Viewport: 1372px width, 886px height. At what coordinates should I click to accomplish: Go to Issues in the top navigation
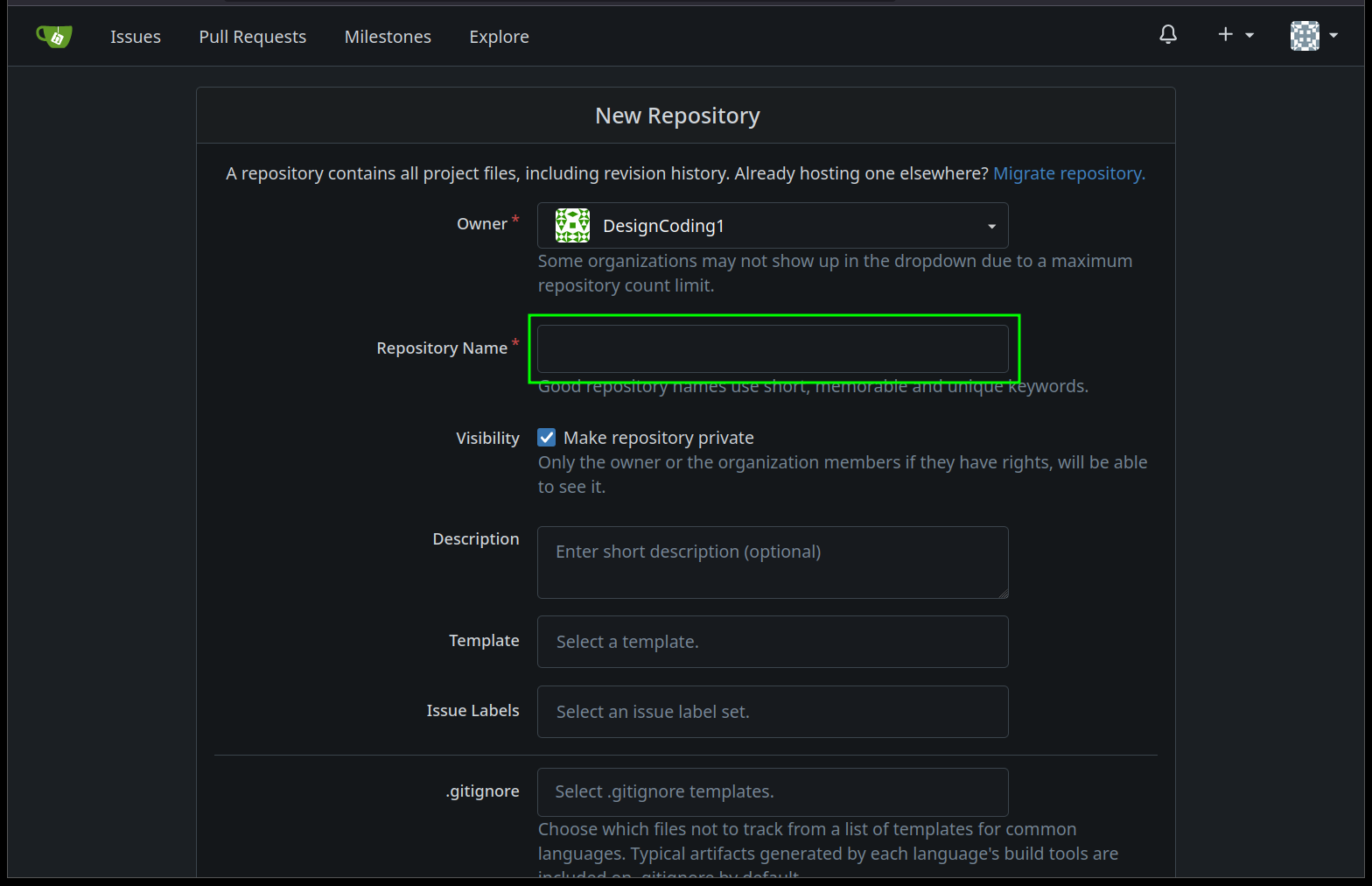click(136, 37)
